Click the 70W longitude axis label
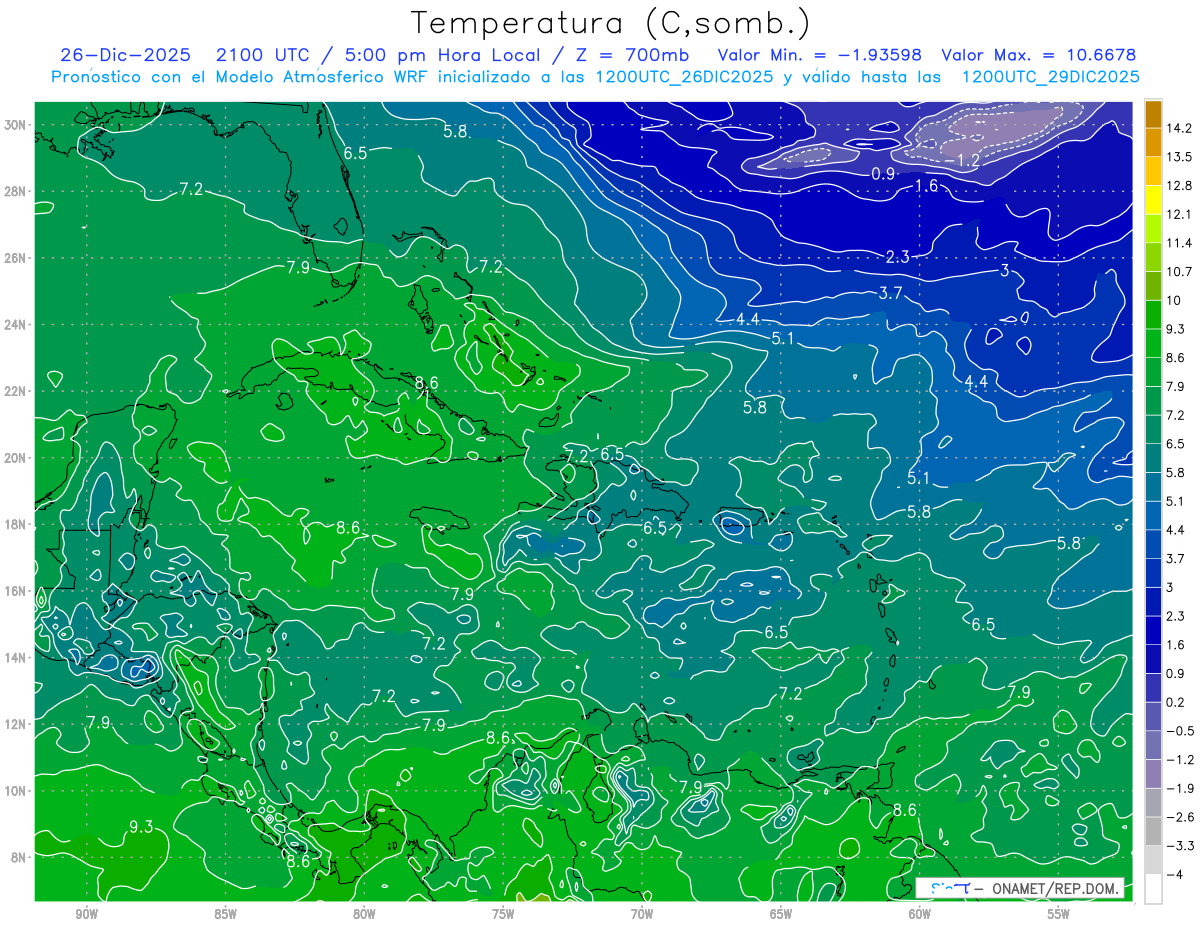1200x927 pixels. point(642,913)
